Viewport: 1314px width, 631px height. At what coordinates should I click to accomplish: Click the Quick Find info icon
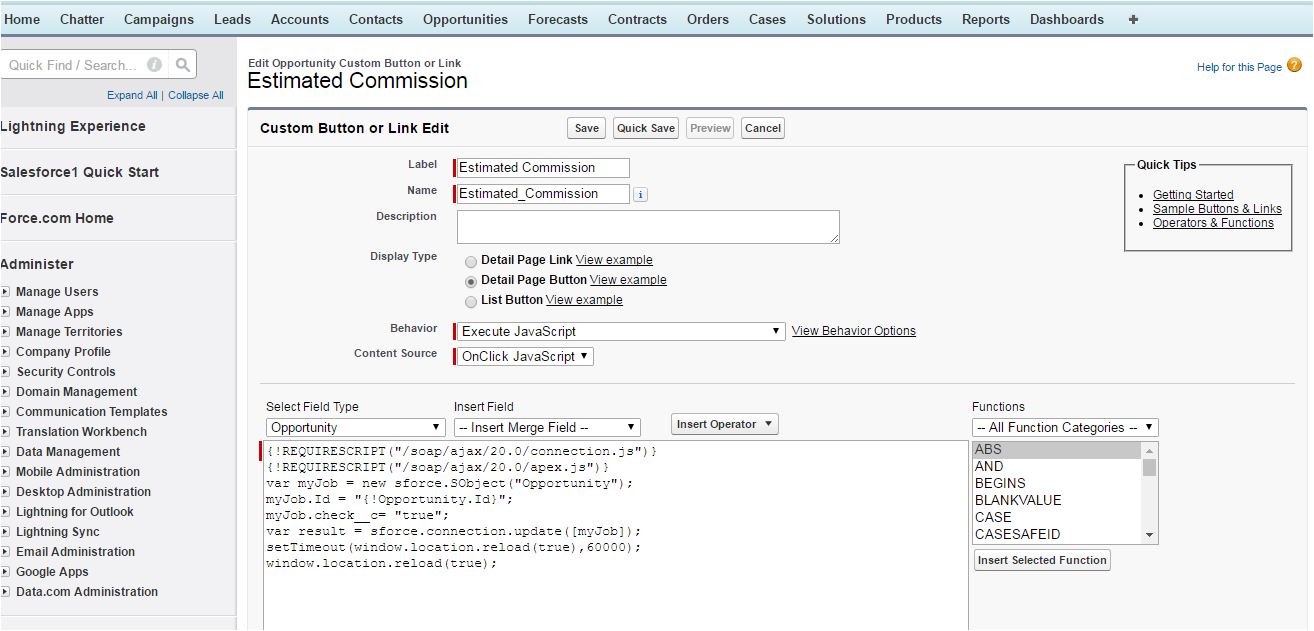154,65
